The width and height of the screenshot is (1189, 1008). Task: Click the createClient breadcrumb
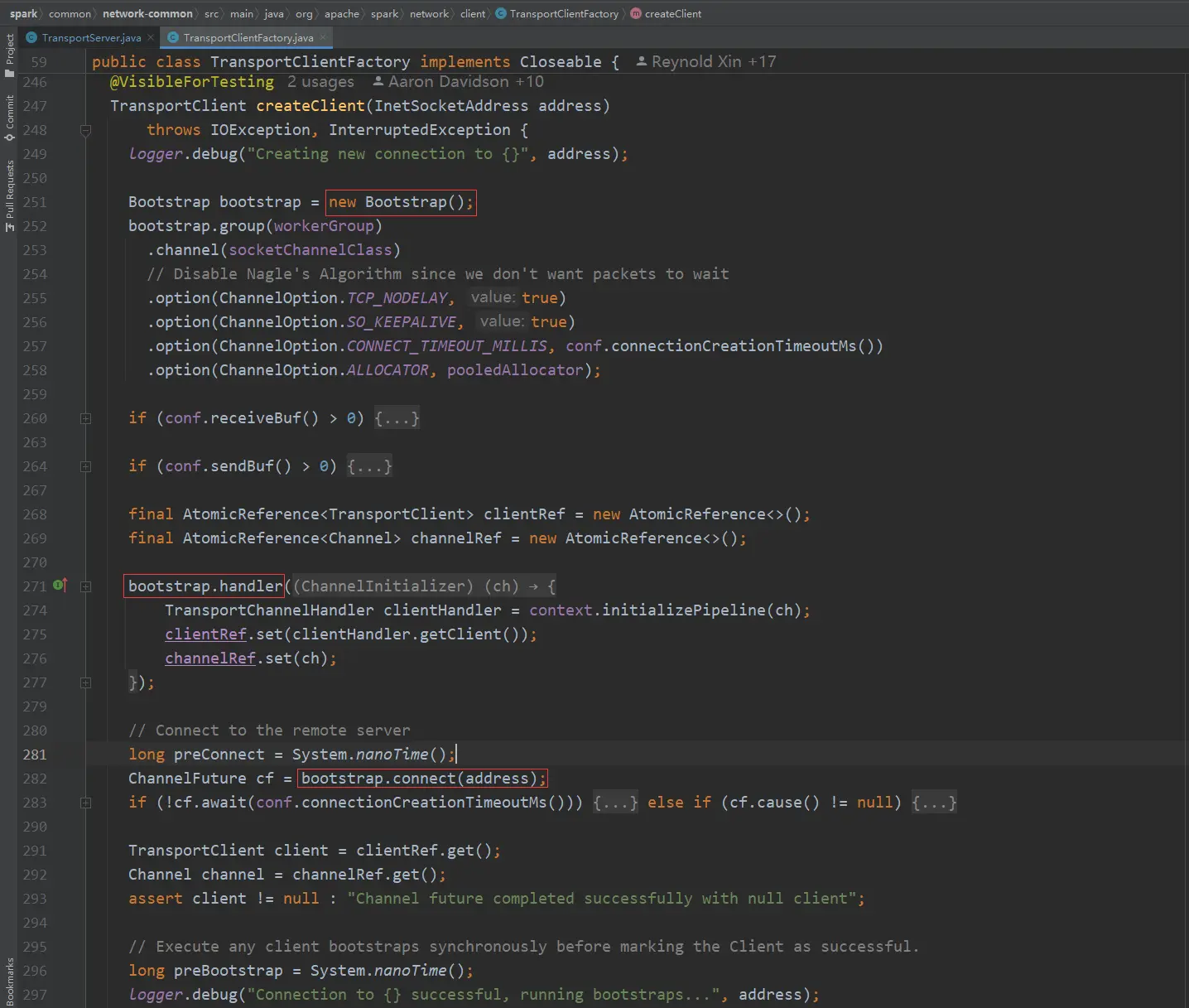[673, 13]
